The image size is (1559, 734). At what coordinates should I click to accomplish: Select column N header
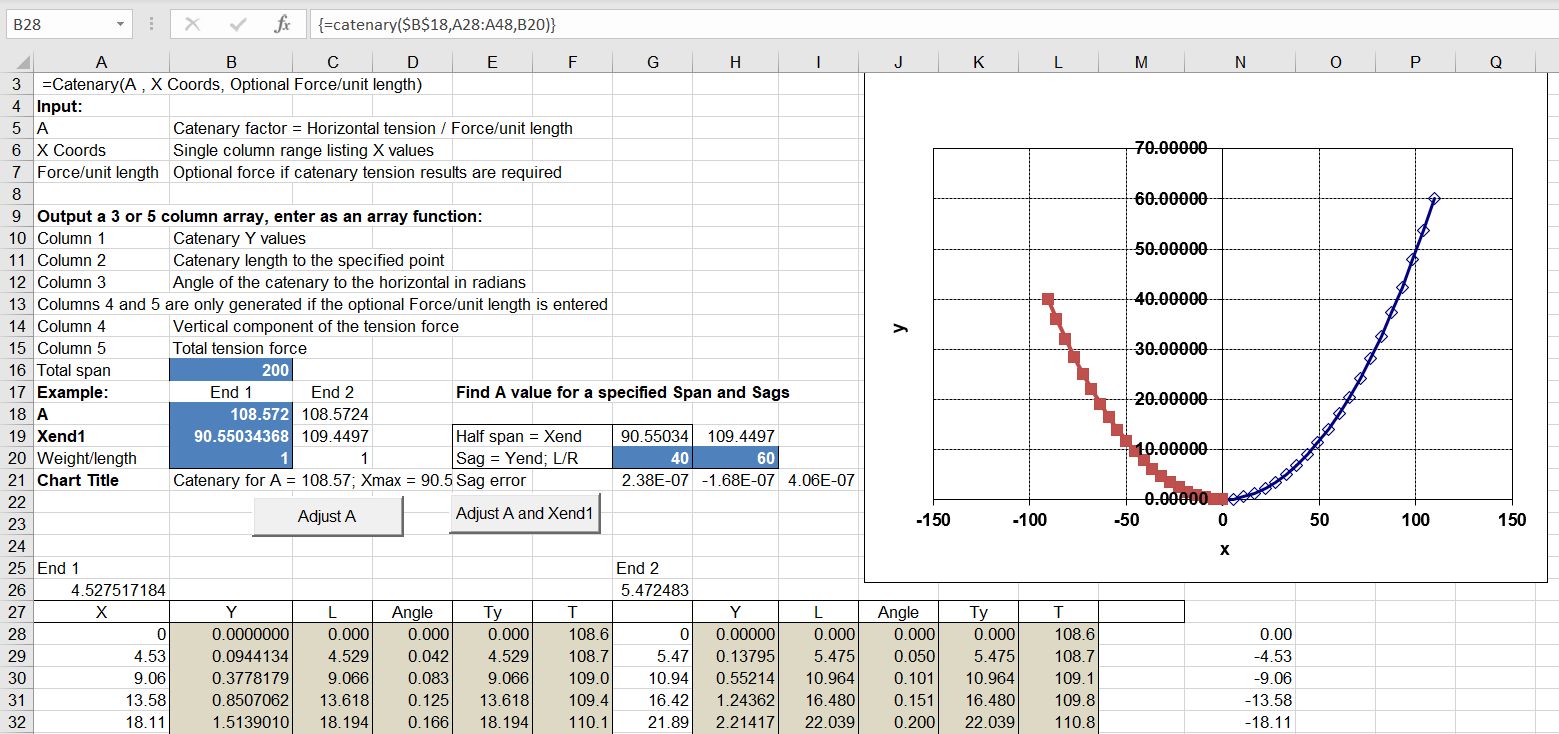(1240, 62)
